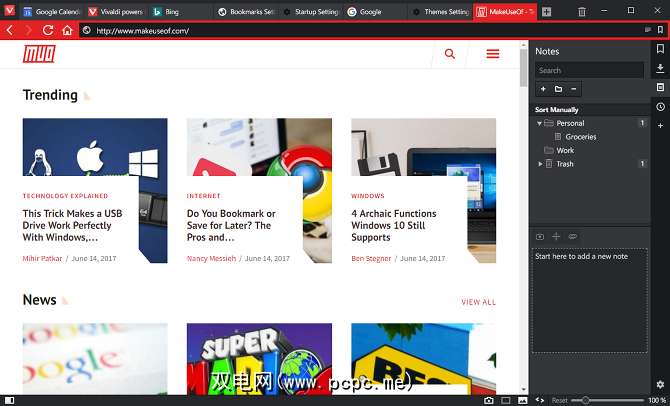This screenshot has width=670, height=406.
Task: Switch to the Bookmarks Settings tab
Action: 246,12
